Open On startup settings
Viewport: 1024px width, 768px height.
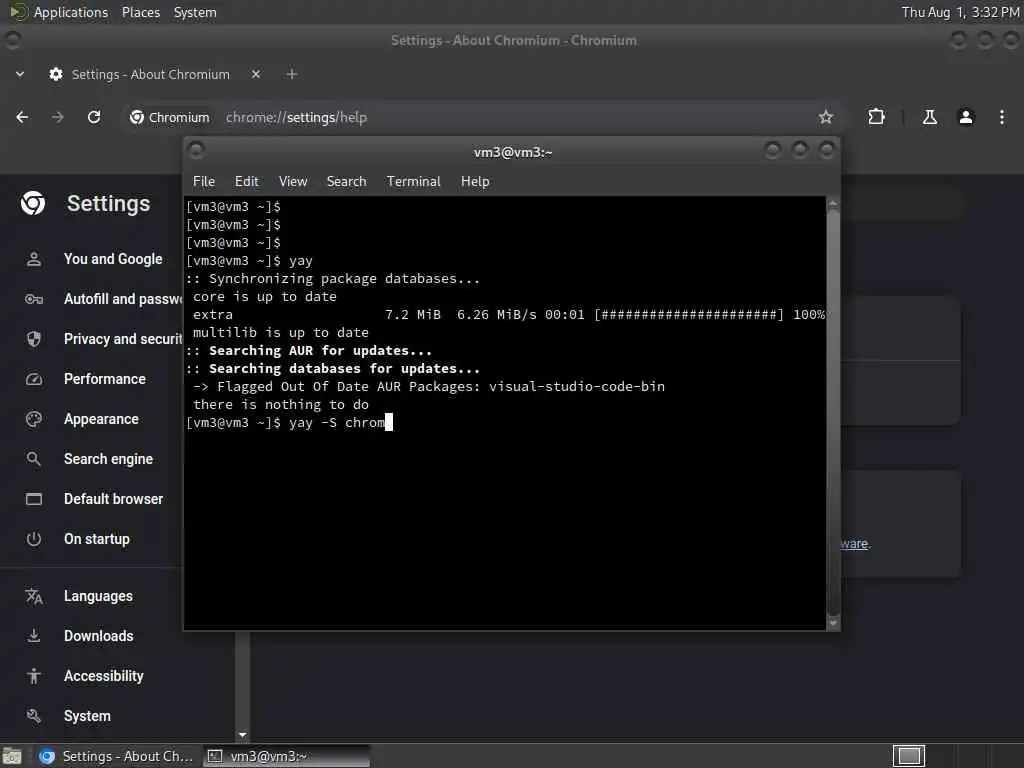tap(97, 539)
